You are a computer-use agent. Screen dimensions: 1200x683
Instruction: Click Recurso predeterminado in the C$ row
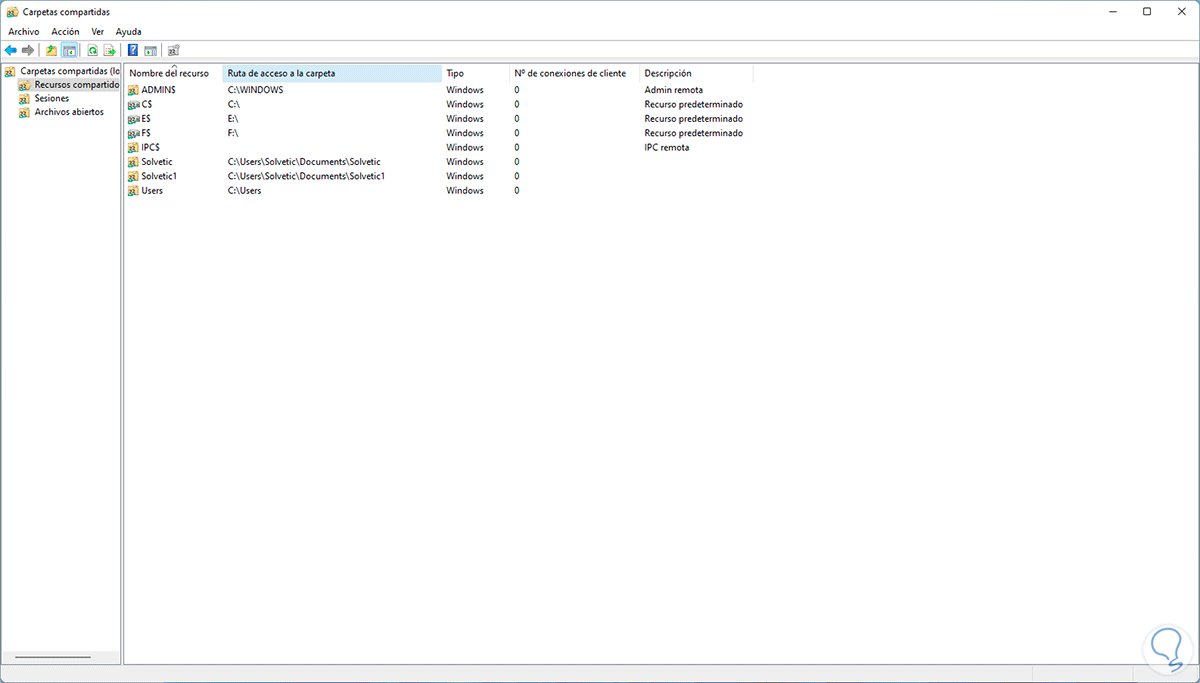click(693, 104)
